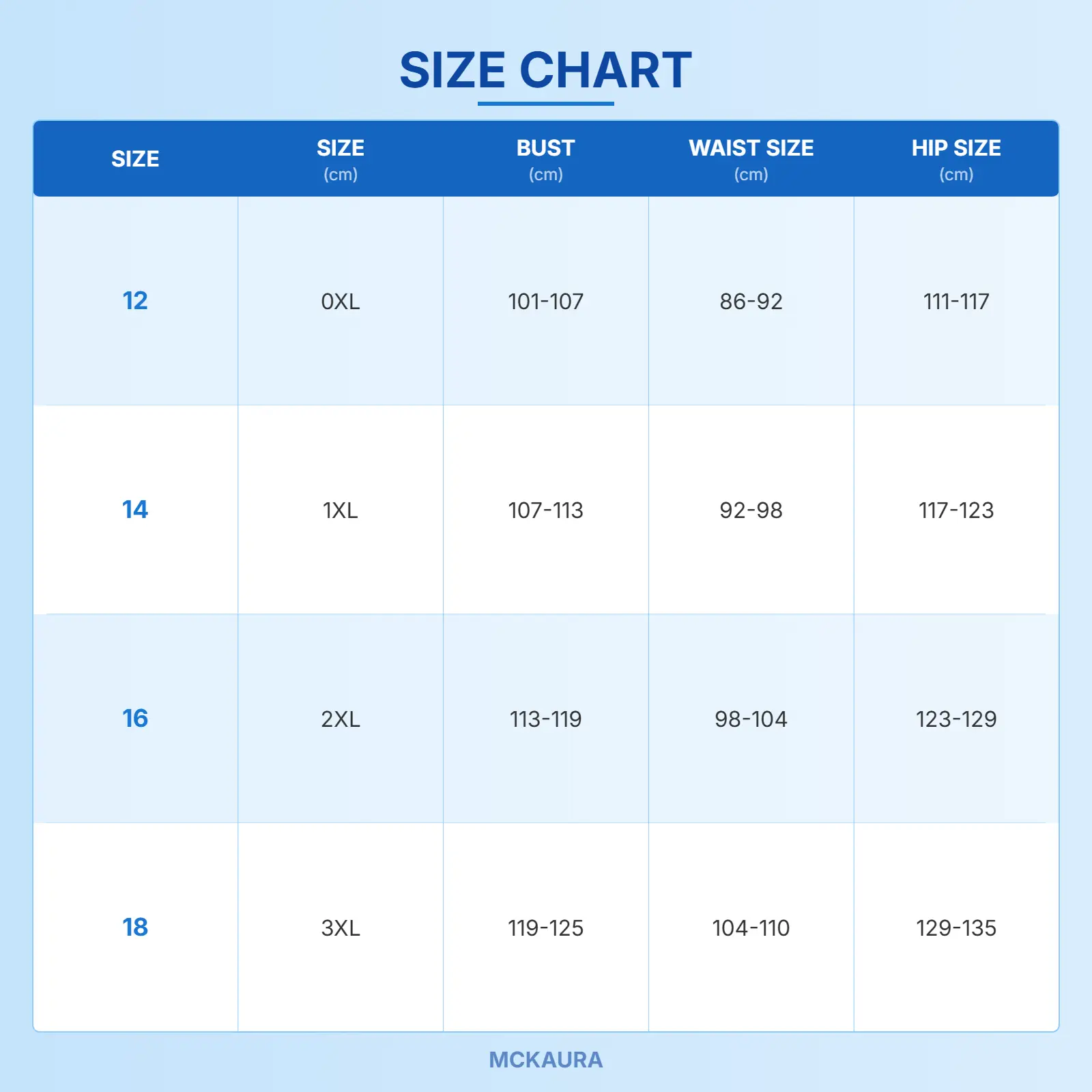This screenshot has height=1092, width=1092.
Task: Click the SIZE CHART title
Action: (x=545, y=70)
